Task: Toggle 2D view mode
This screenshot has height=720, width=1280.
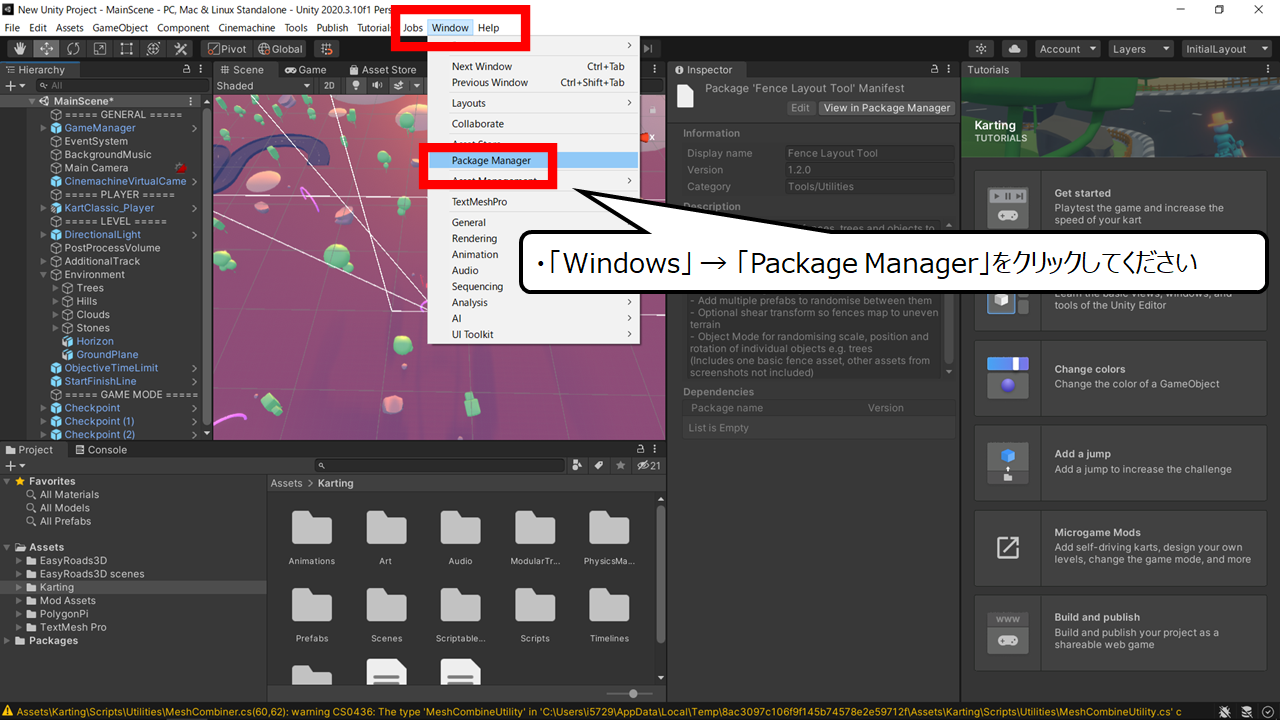Action: pyautogui.click(x=329, y=85)
